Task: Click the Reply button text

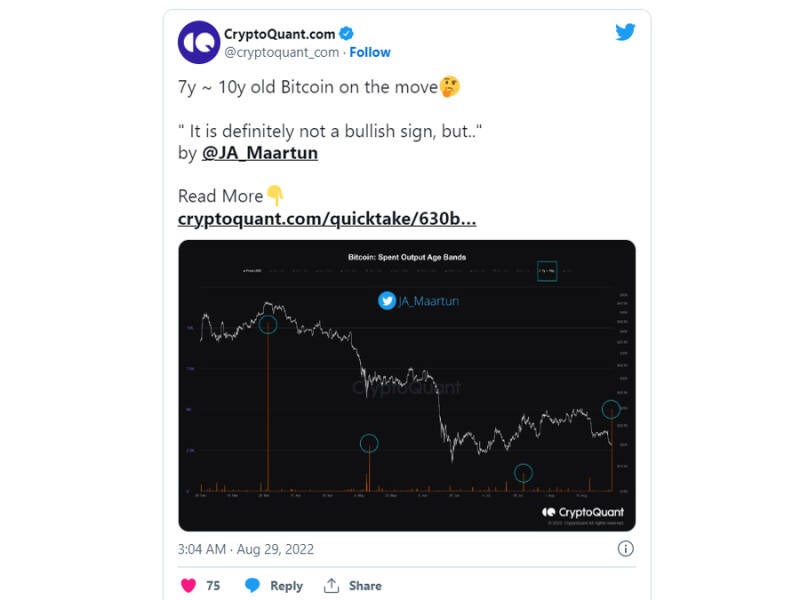Action: (x=286, y=586)
